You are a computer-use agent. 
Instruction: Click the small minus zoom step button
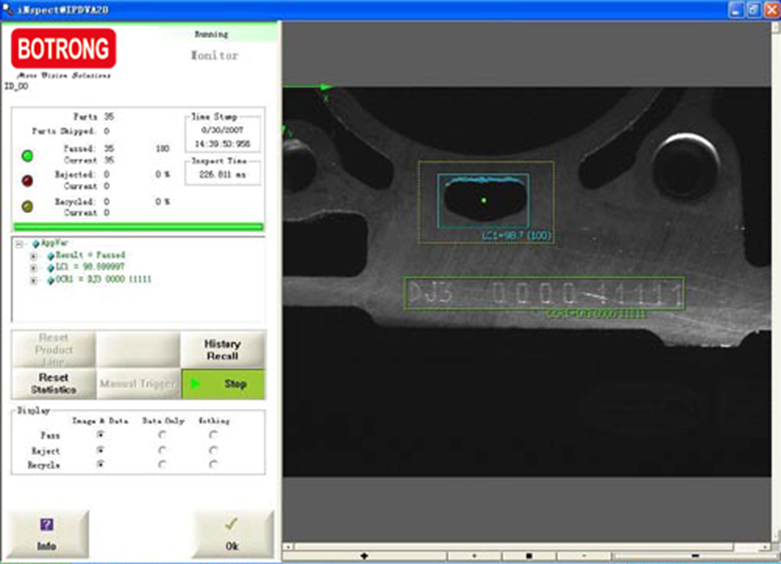click(x=584, y=556)
